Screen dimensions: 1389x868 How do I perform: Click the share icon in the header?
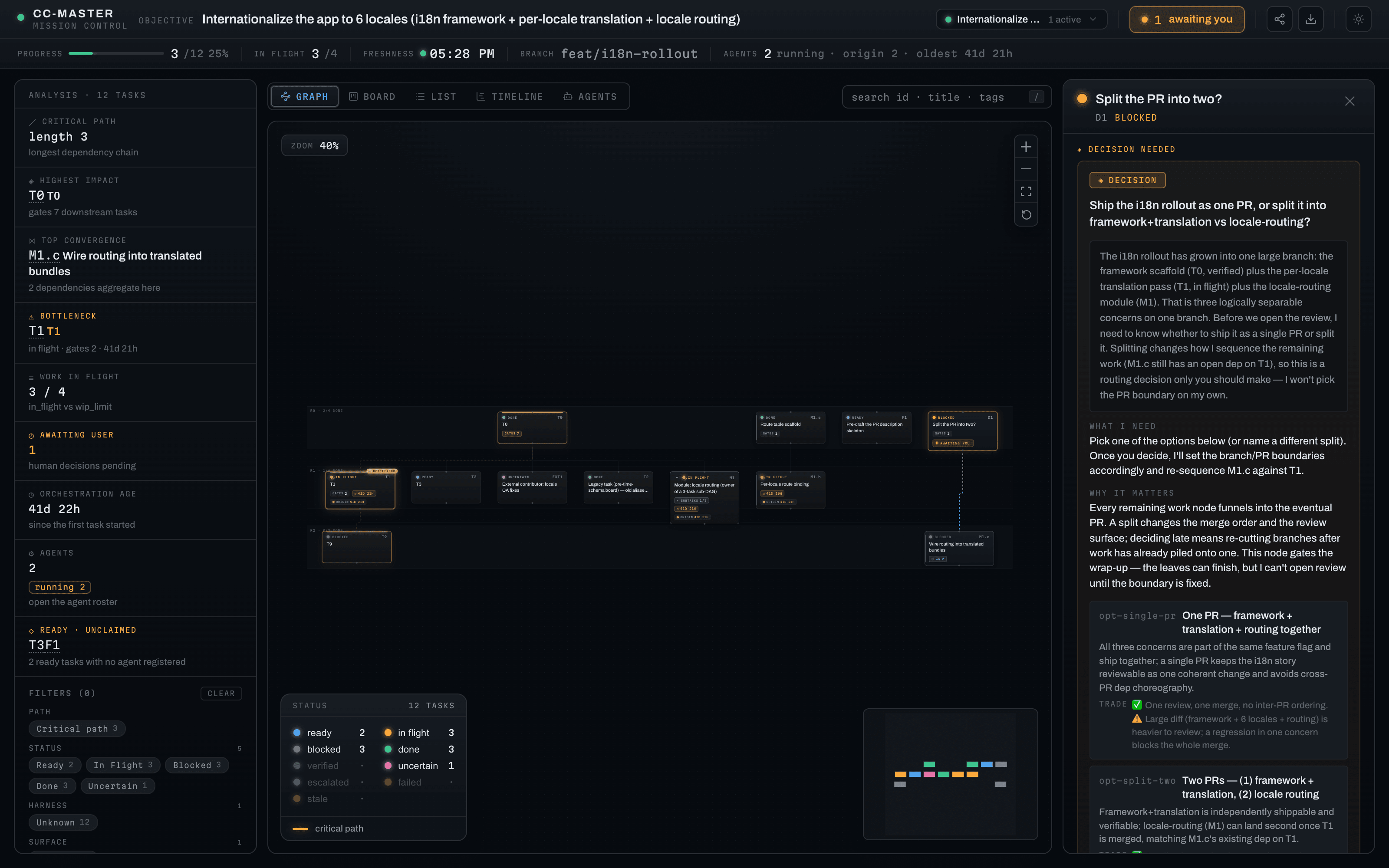pos(1279,19)
